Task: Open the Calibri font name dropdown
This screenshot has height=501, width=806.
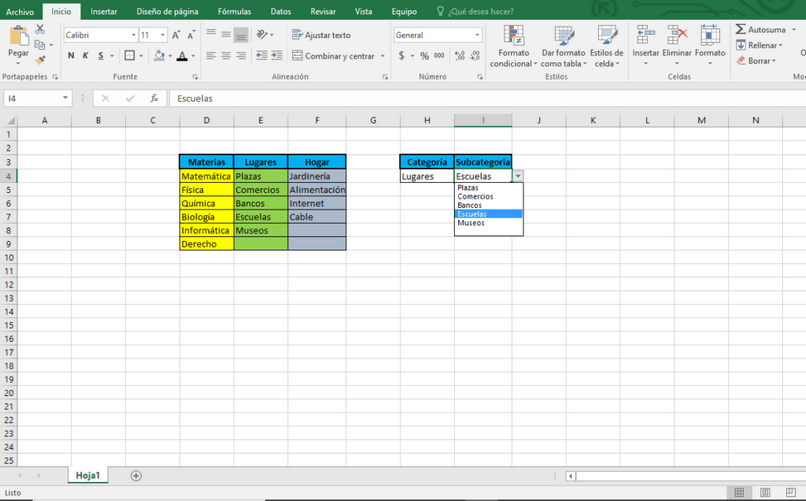Action: point(134,35)
